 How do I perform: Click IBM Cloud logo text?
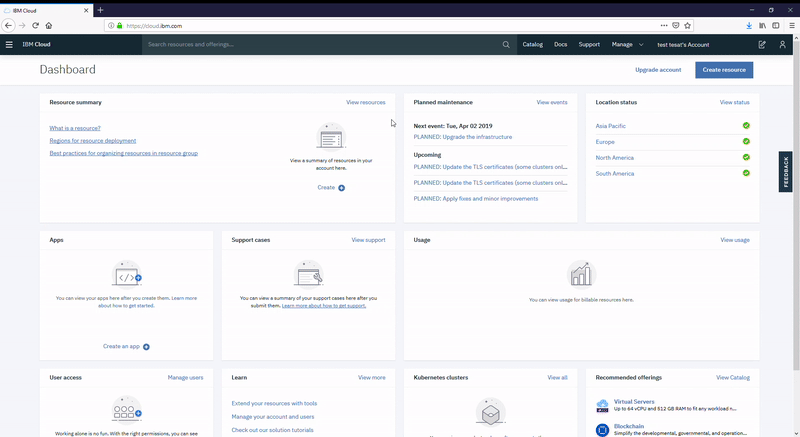click(36, 44)
